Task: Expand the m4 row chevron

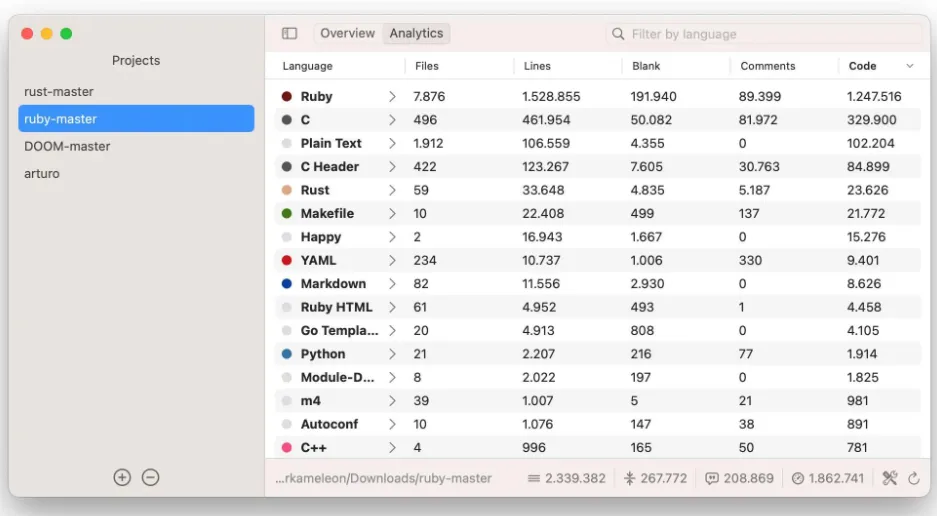Action: pos(392,401)
